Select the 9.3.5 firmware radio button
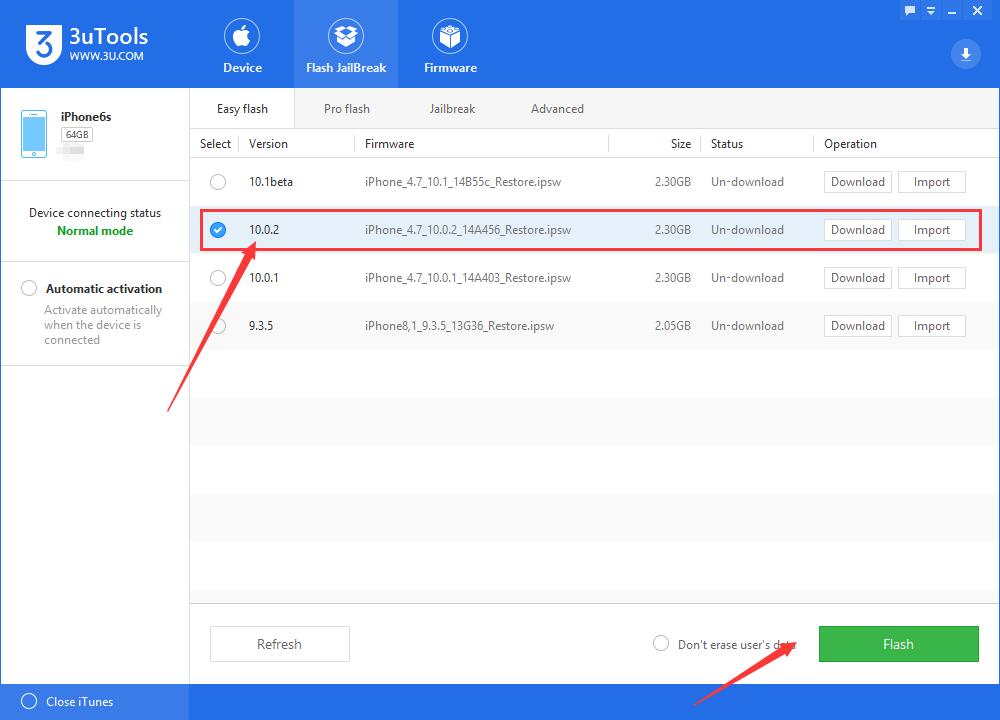The image size is (1000, 720). point(218,326)
